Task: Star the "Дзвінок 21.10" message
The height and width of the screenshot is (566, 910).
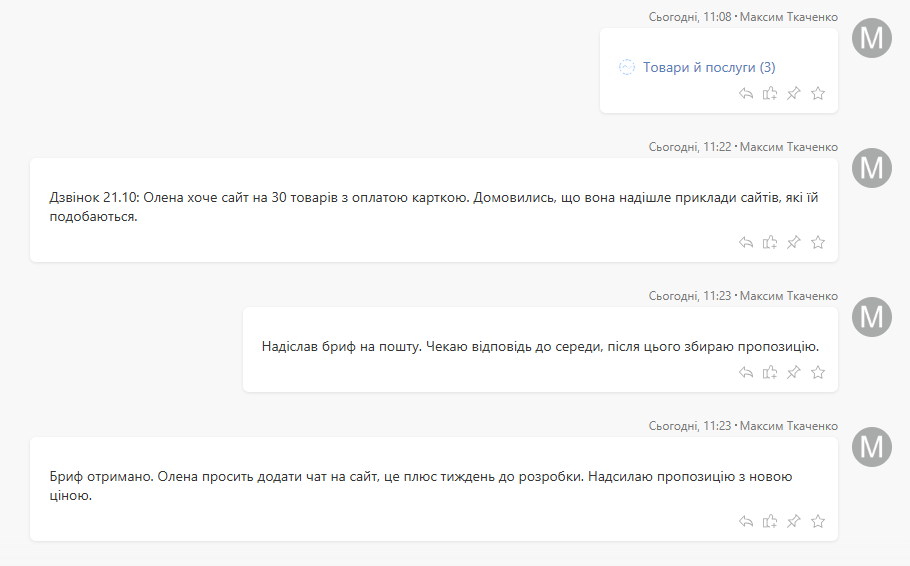Action: 818,243
